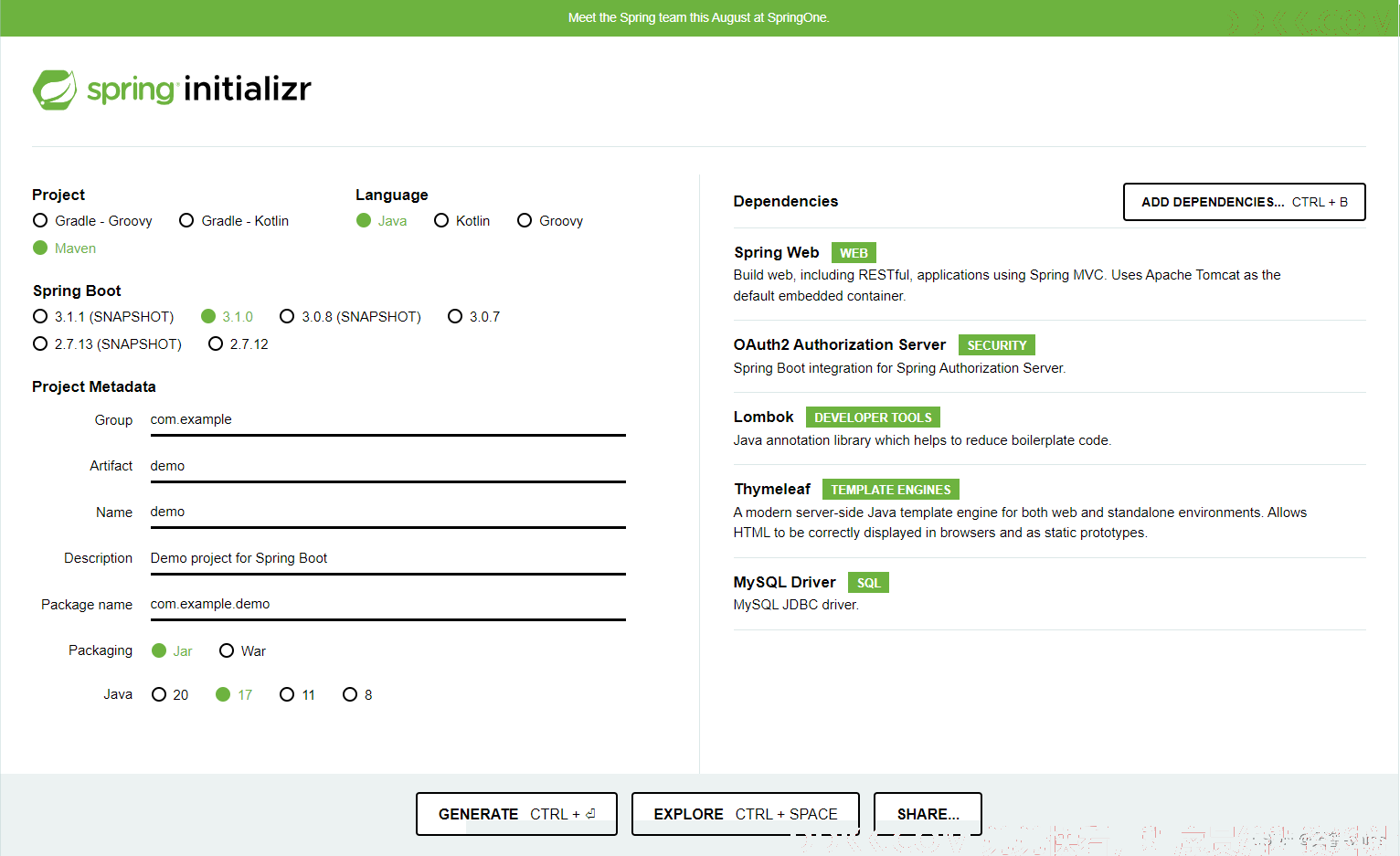Select Spring Boot version 3.1.0

point(227,317)
